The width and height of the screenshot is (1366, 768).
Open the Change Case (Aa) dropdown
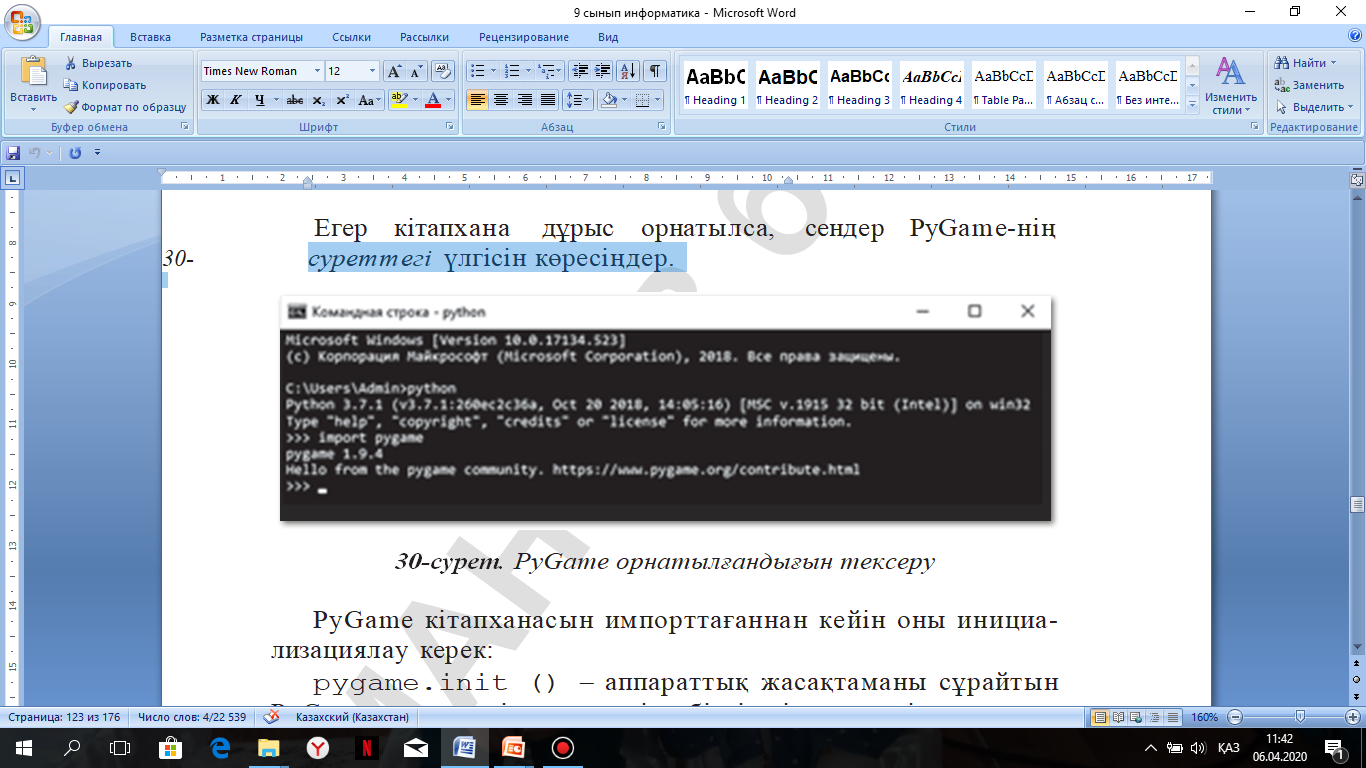tap(369, 100)
